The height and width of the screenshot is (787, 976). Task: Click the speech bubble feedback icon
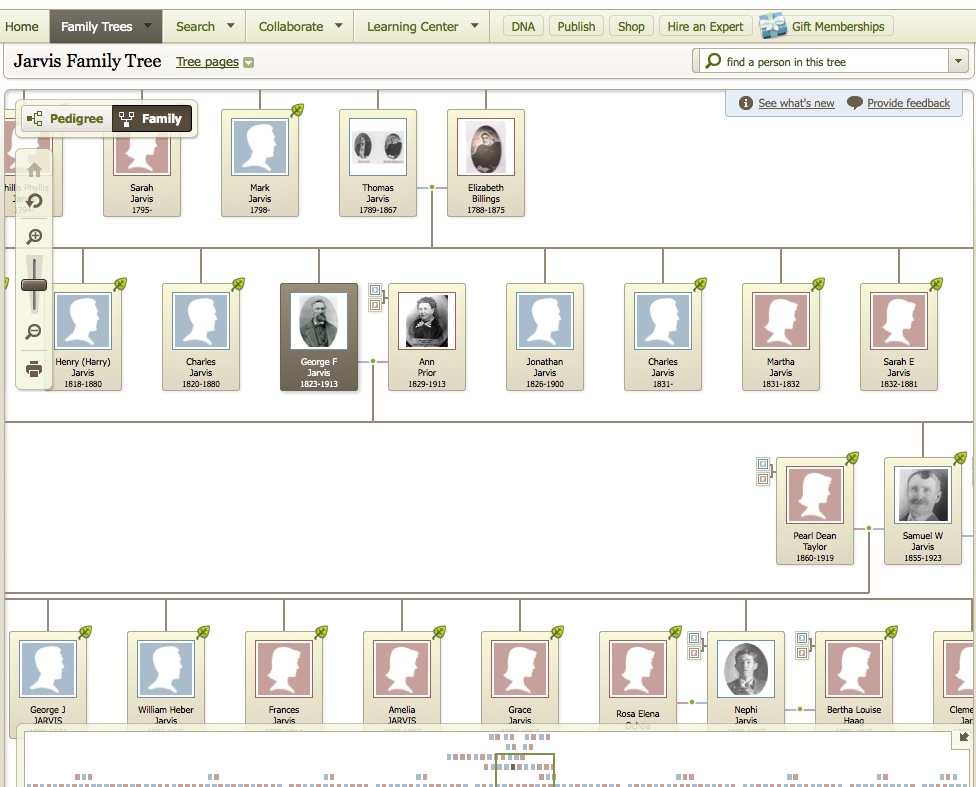855,103
